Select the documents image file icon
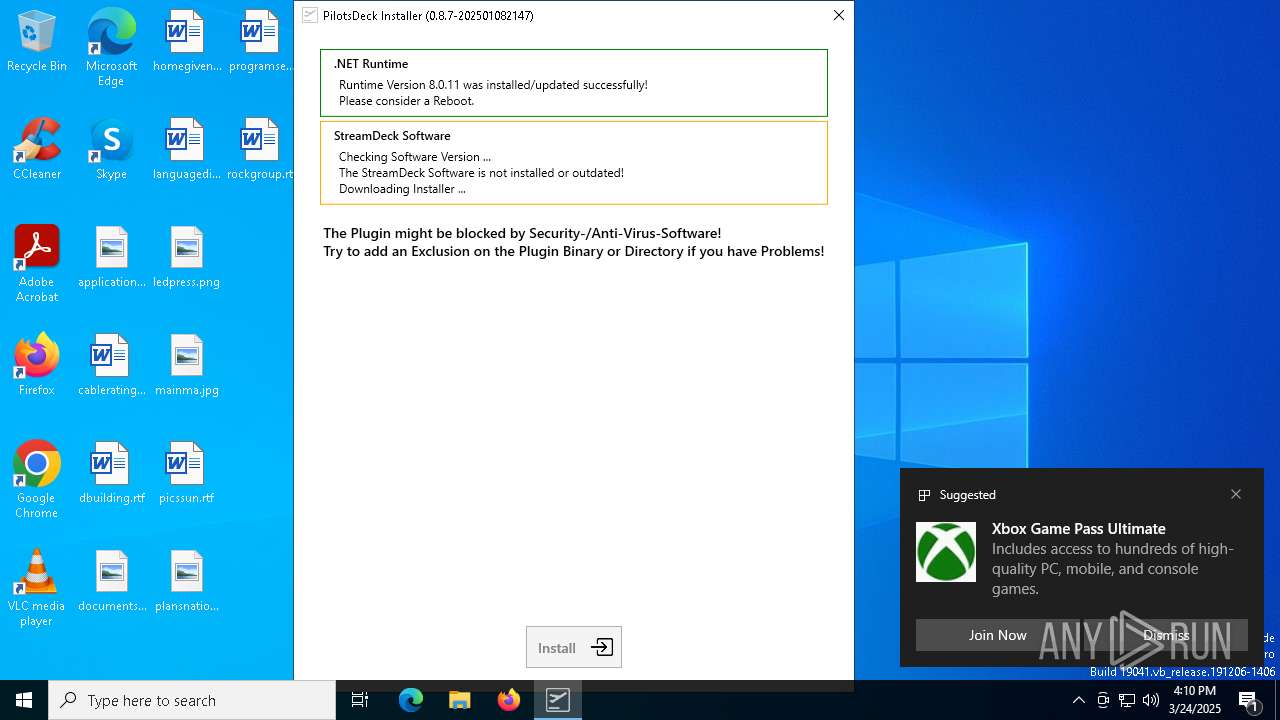 click(111, 582)
